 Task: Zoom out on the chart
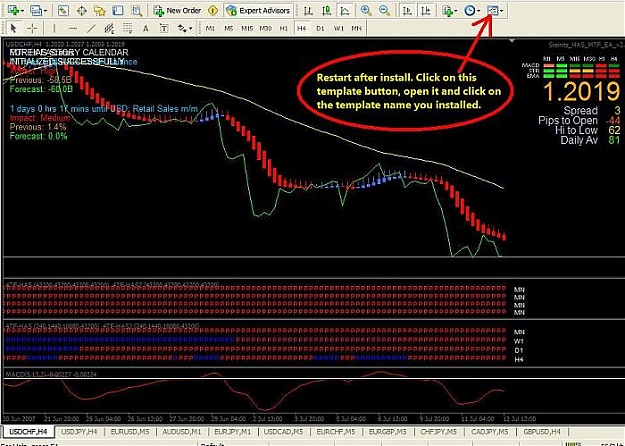click(x=385, y=11)
